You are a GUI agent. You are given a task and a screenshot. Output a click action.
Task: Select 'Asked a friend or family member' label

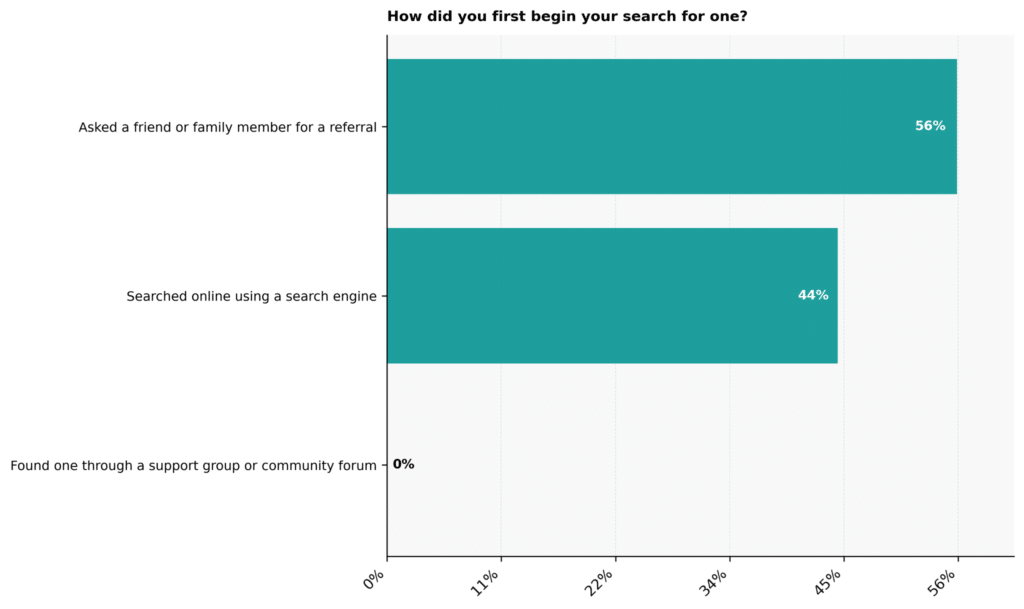pos(228,127)
